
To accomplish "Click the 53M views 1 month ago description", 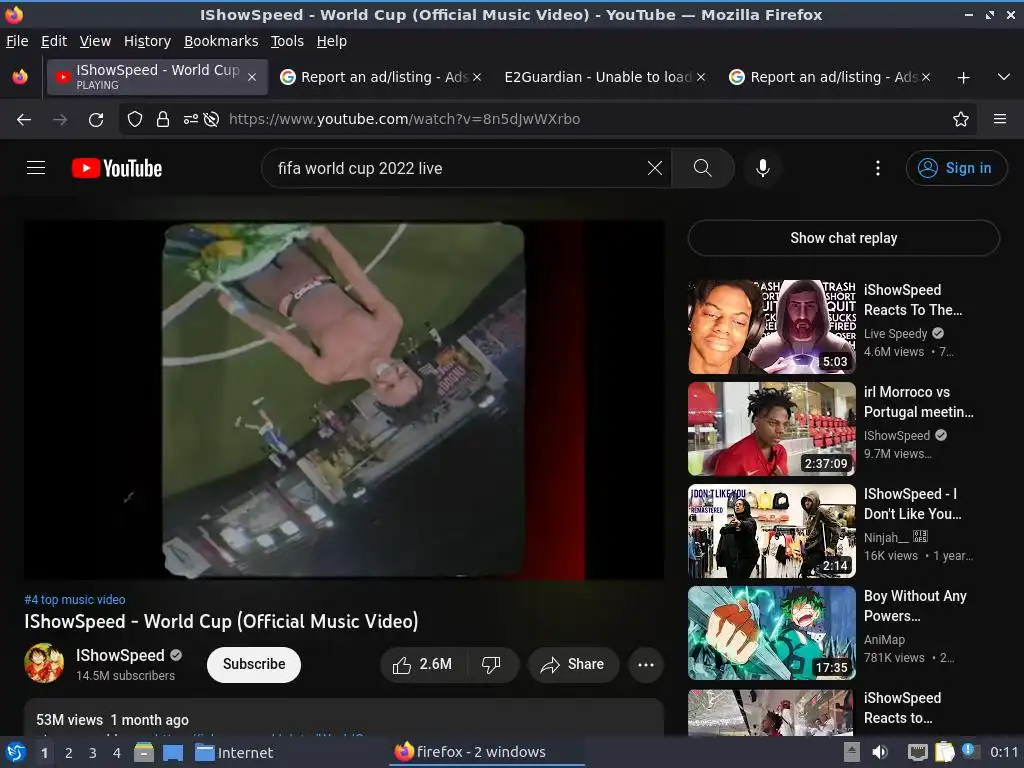I will point(112,720).
